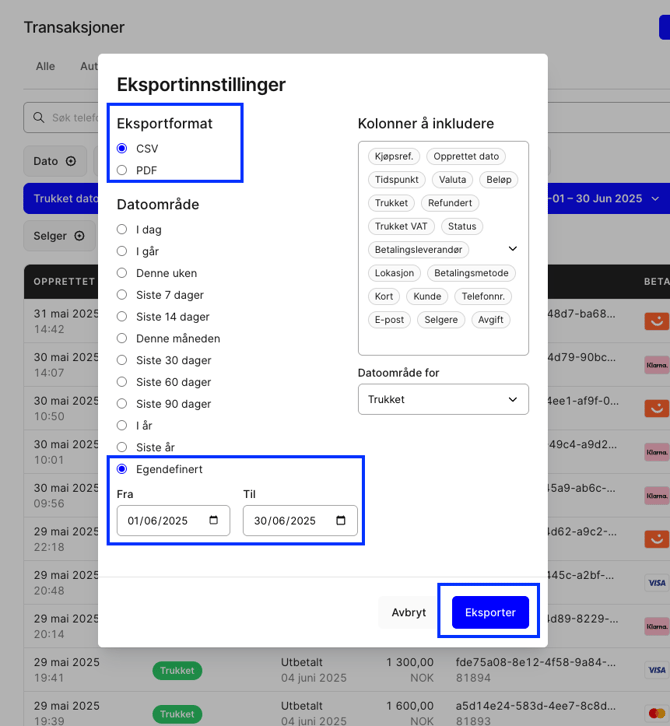Select 'Siste 30 dager' option
670x726 pixels.
(122, 360)
